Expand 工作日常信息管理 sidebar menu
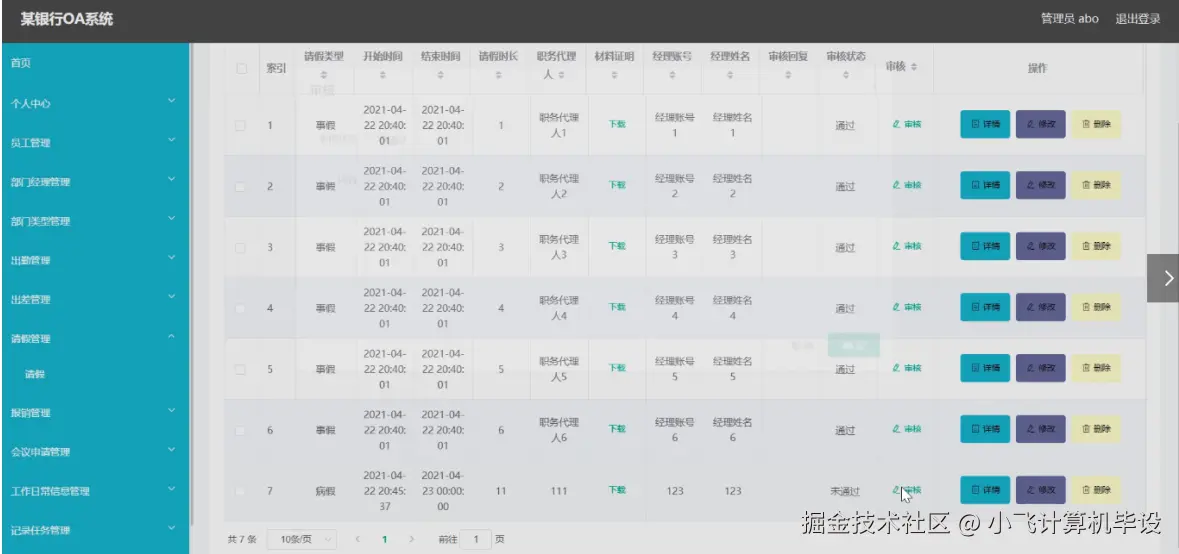 [95, 491]
